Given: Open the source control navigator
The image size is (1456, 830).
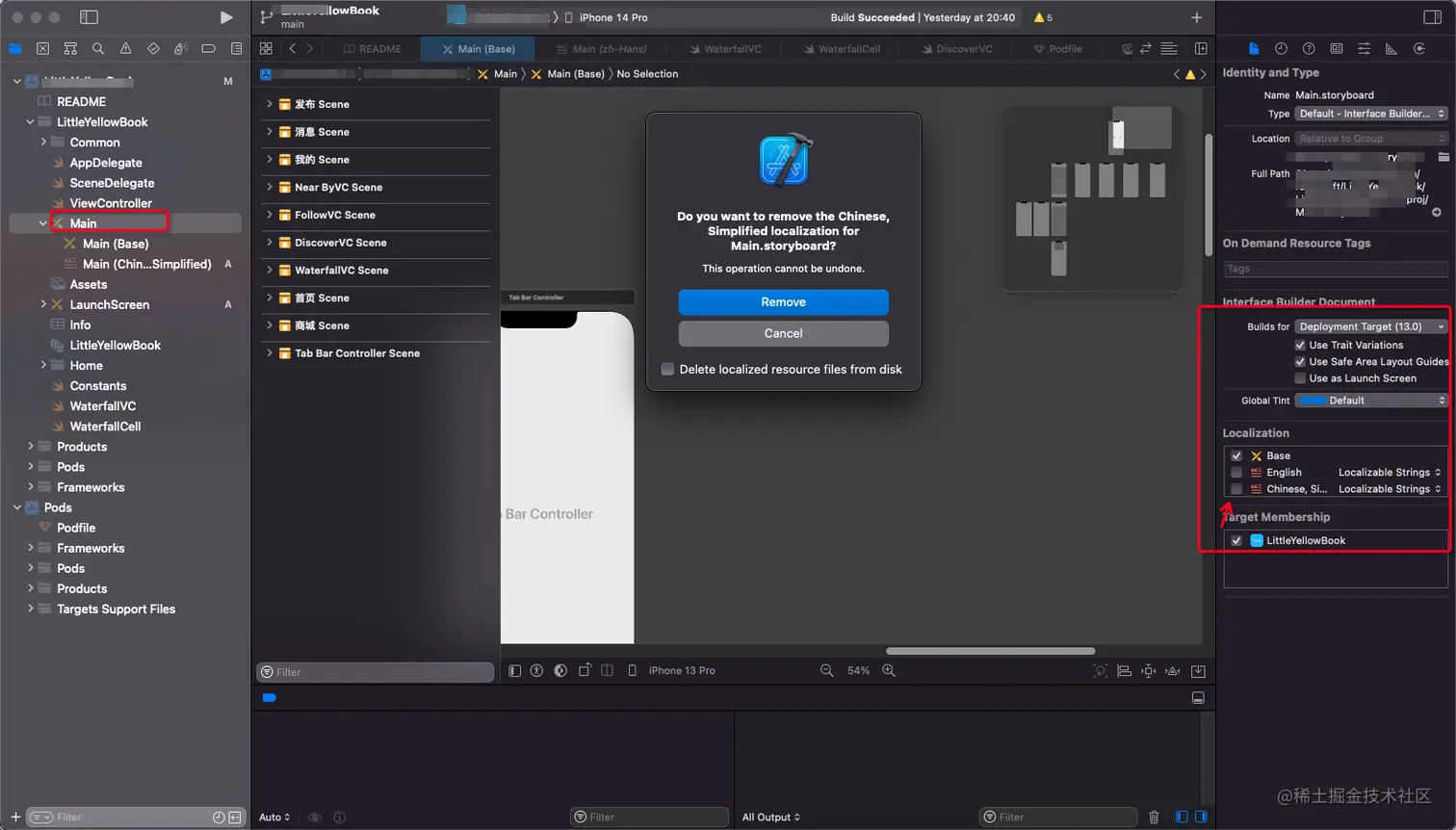Looking at the screenshot, I should (42, 48).
